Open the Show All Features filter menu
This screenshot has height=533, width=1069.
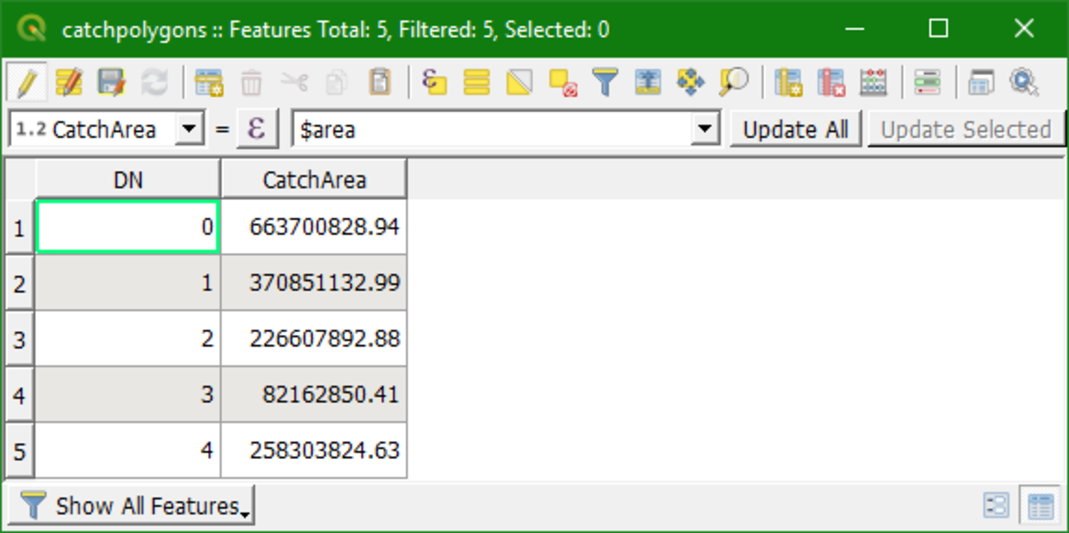point(130,506)
